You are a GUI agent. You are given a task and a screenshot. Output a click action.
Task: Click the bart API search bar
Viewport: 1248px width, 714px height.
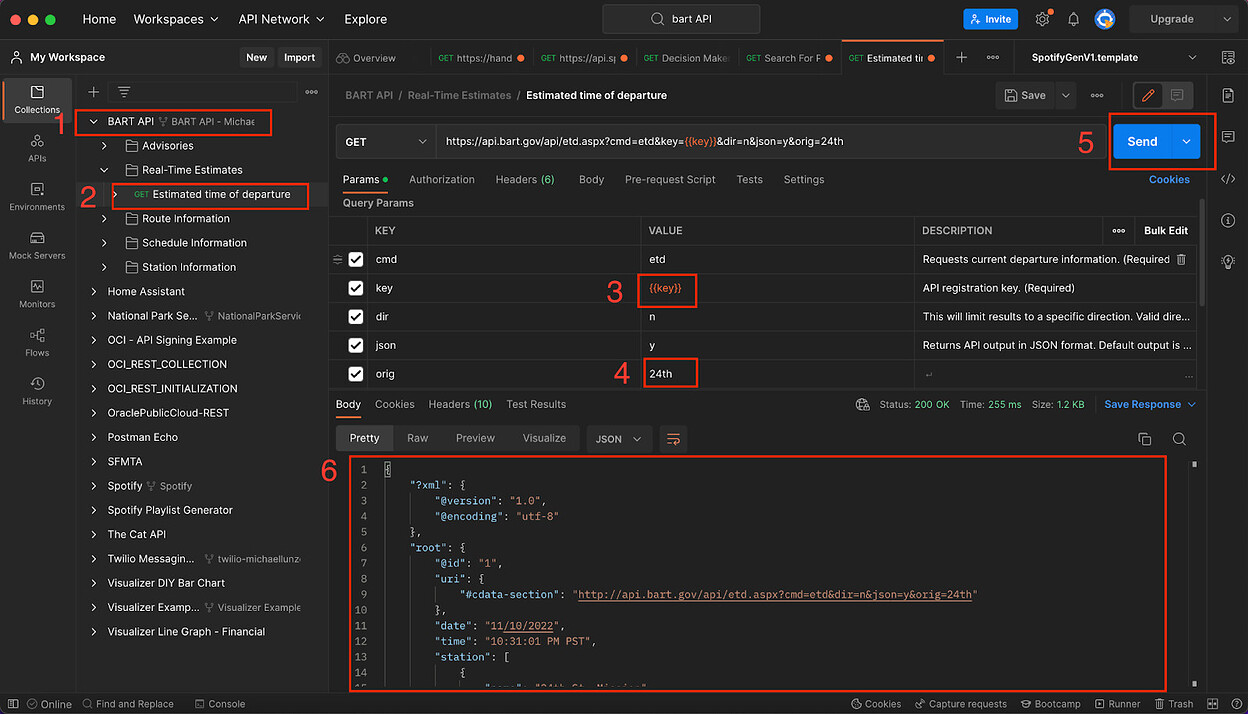(680, 18)
